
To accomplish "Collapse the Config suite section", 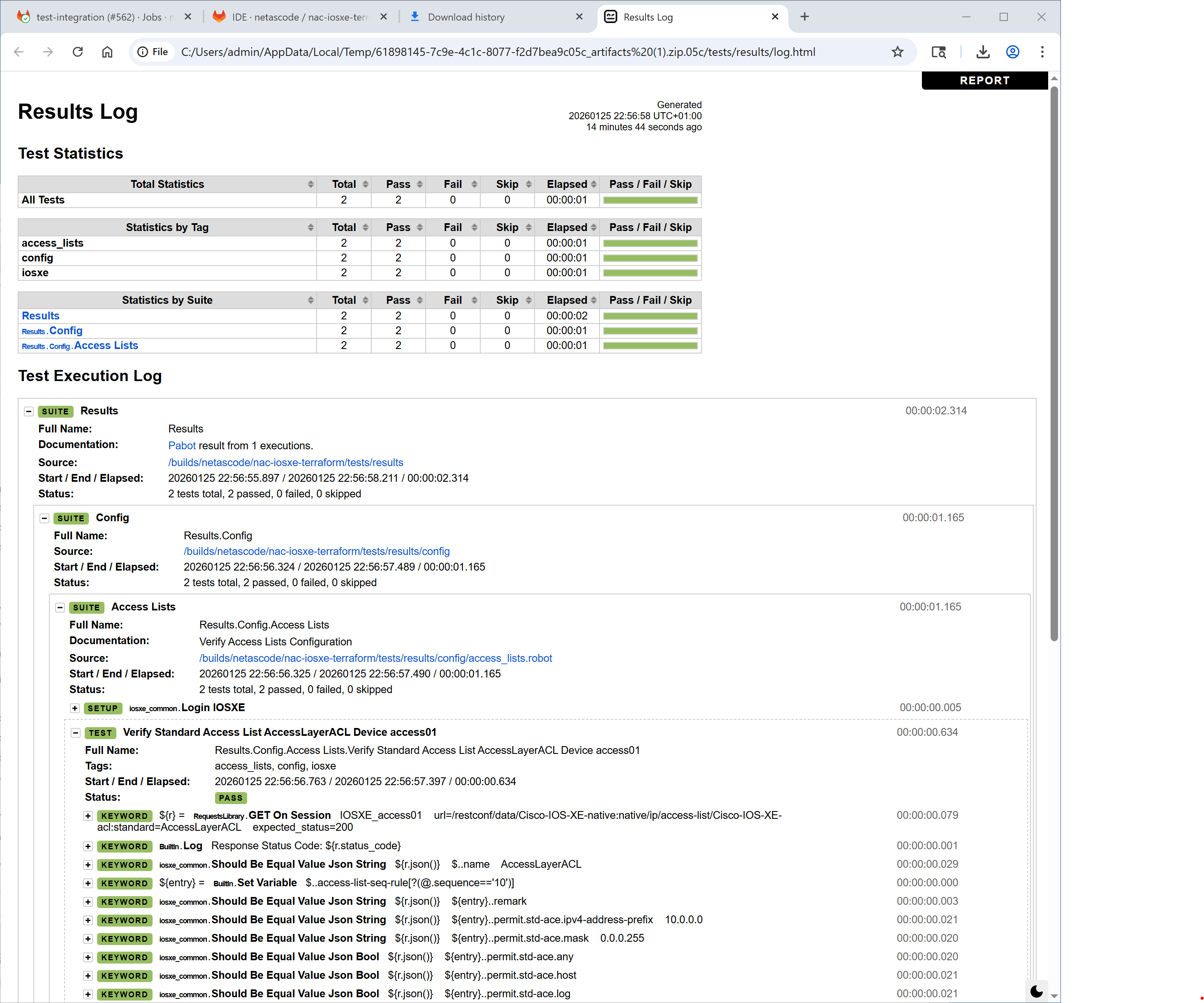I will click(x=44, y=518).
